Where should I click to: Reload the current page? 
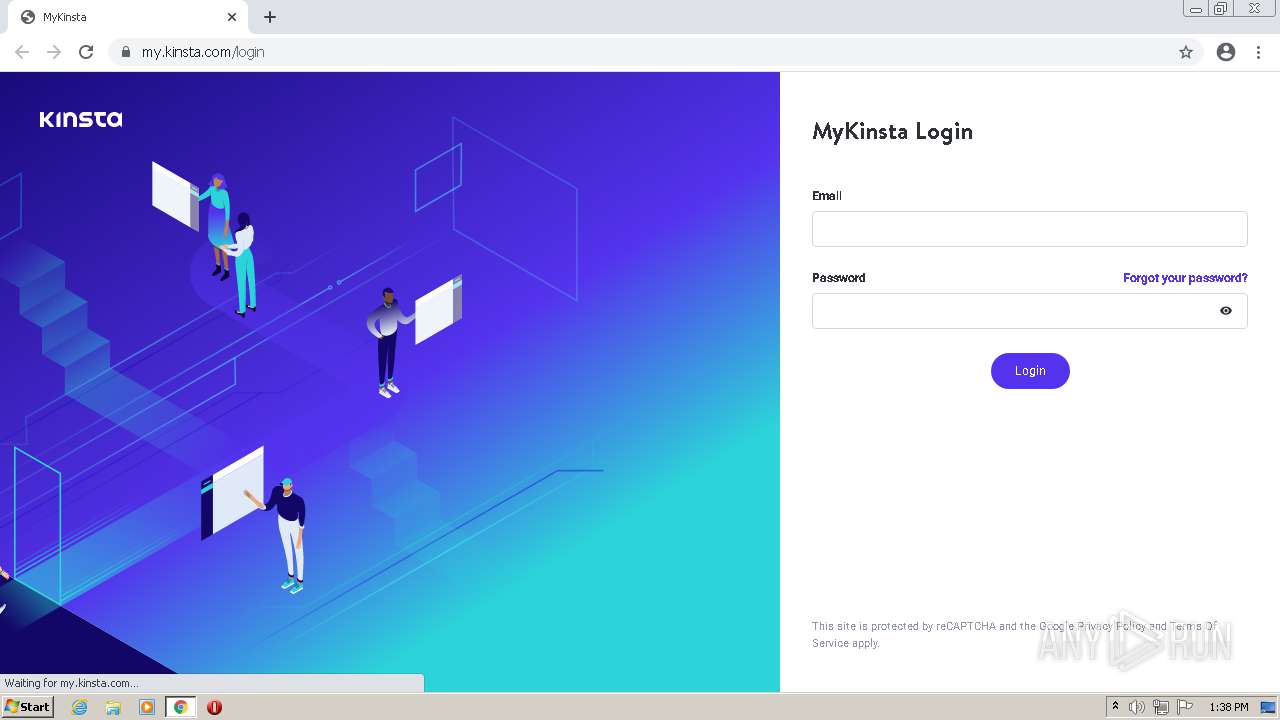(x=86, y=52)
